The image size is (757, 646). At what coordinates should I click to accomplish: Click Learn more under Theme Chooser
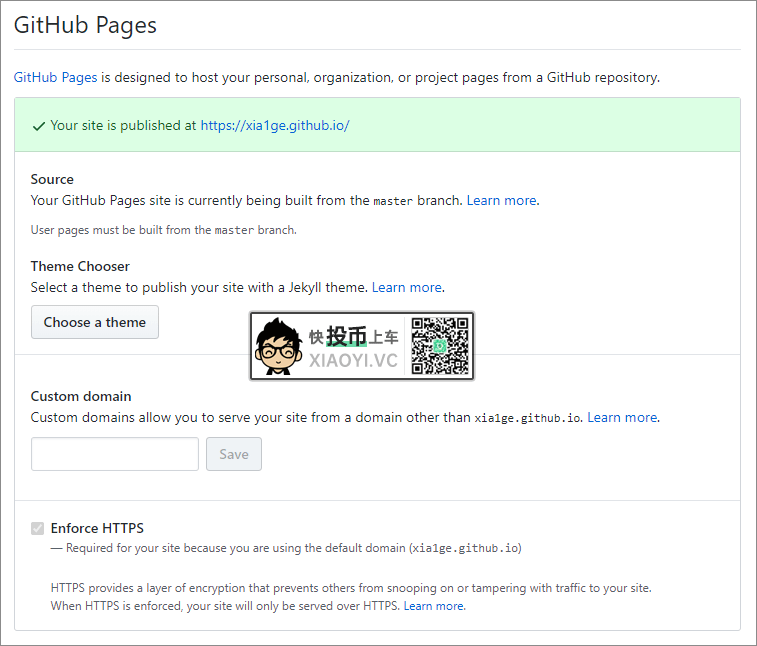click(x=407, y=287)
